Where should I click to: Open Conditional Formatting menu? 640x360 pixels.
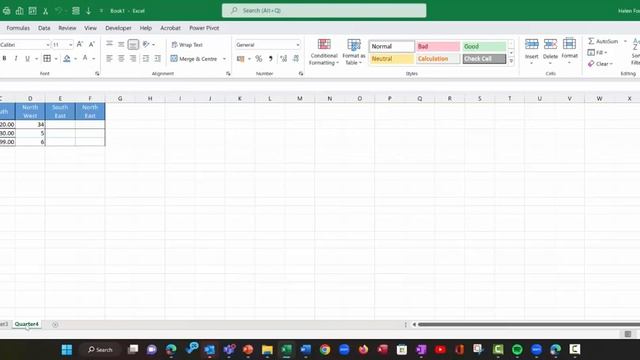coord(324,52)
